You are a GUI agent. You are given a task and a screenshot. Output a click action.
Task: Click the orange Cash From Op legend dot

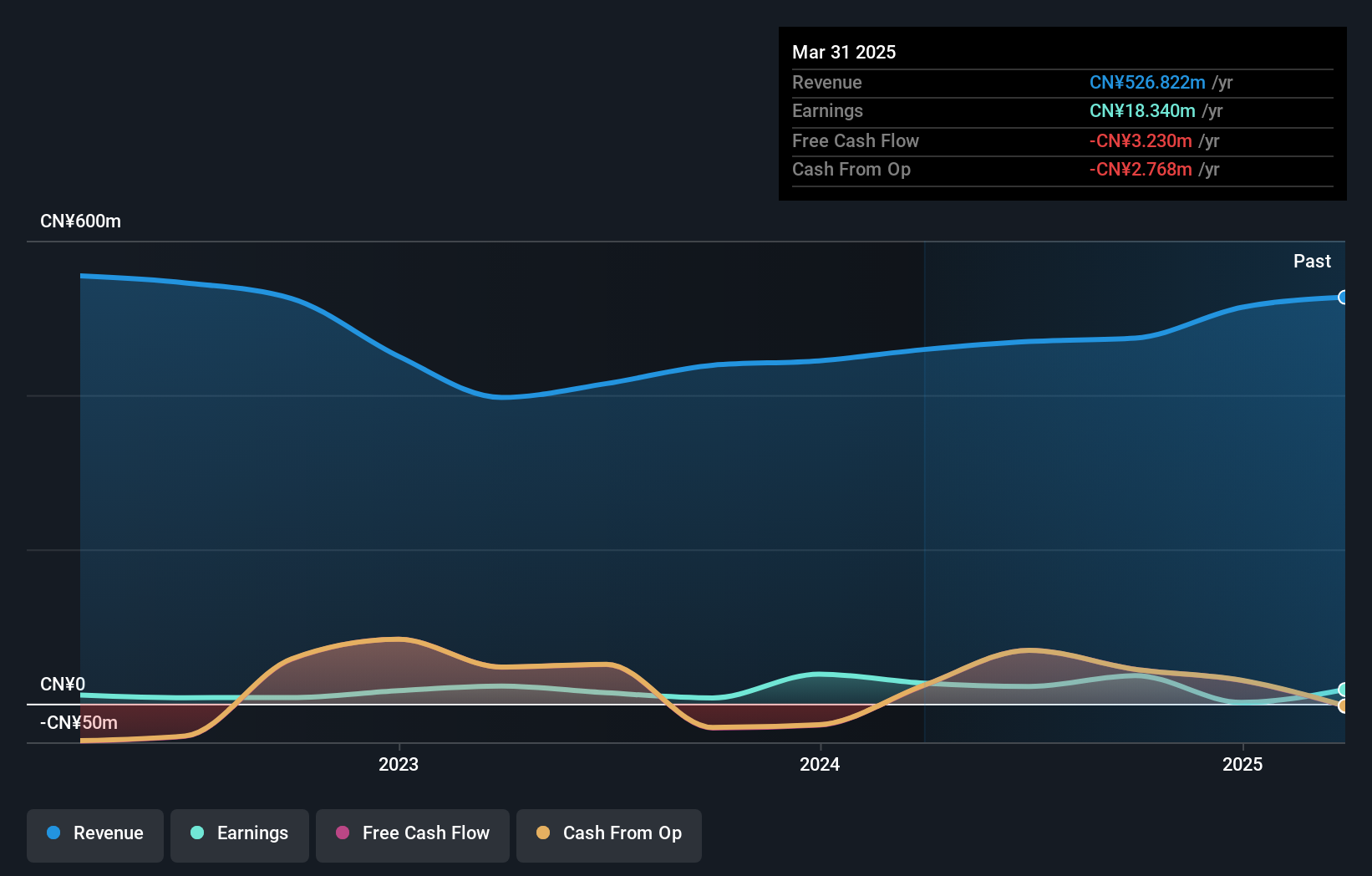pyautogui.click(x=543, y=833)
